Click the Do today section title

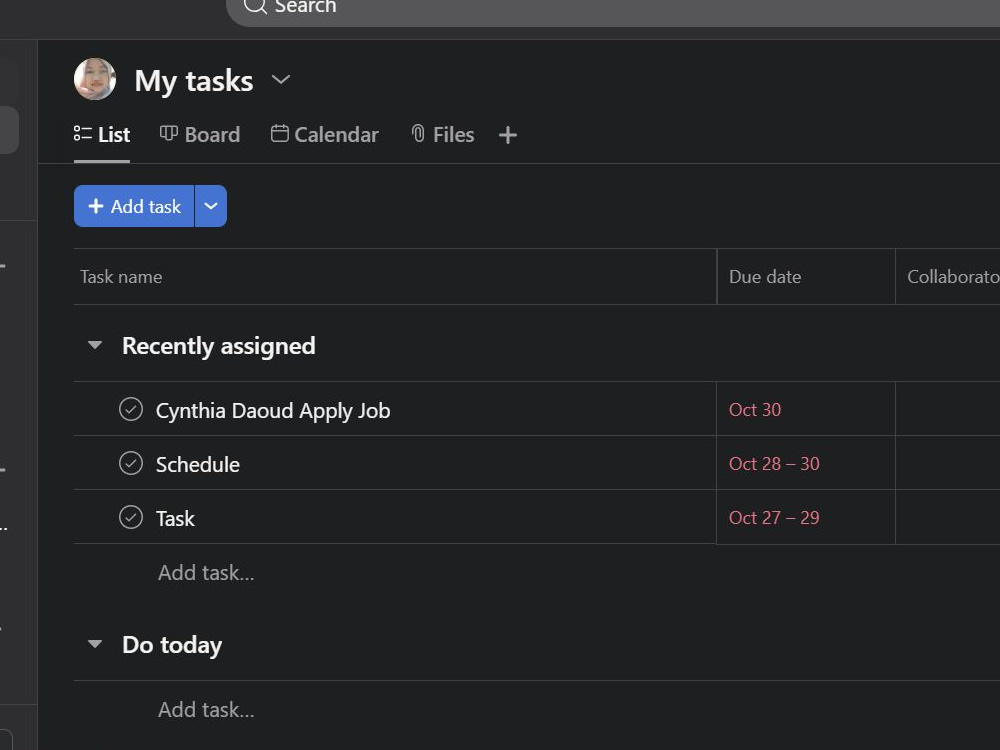click(172, 645)
